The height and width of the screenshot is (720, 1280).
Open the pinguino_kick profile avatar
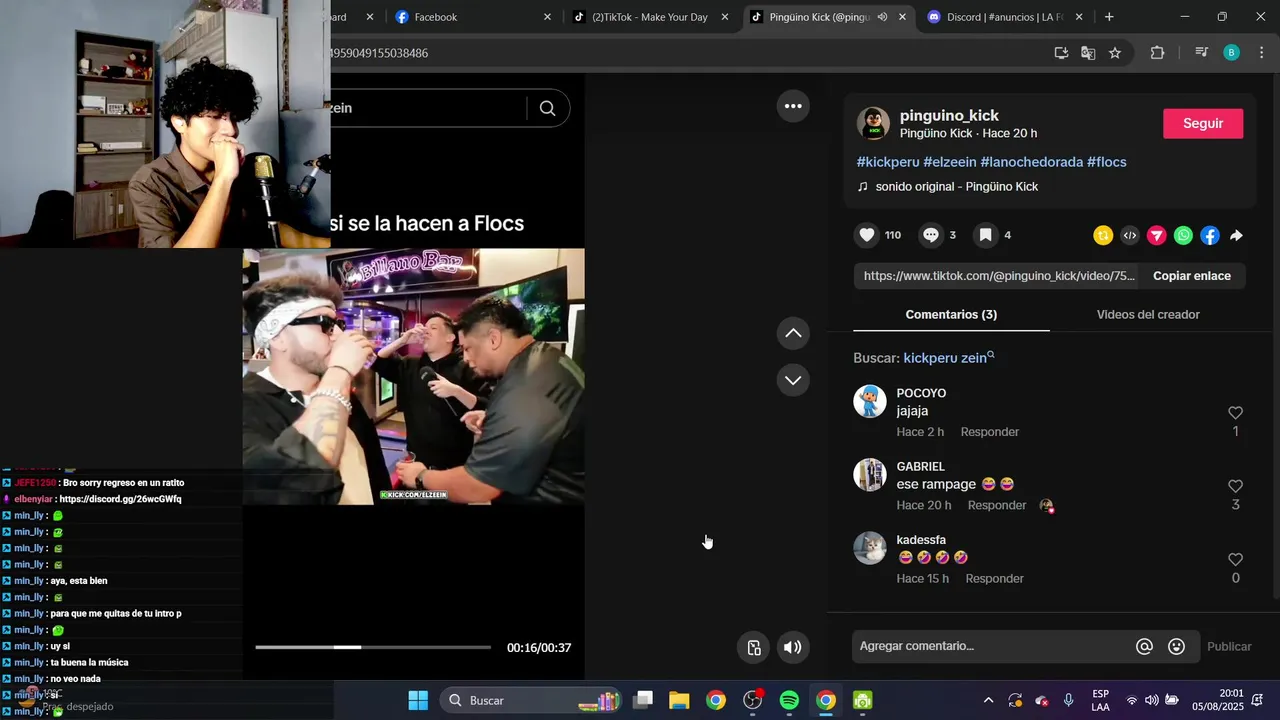pyautogui.click(x=873, y=123)
